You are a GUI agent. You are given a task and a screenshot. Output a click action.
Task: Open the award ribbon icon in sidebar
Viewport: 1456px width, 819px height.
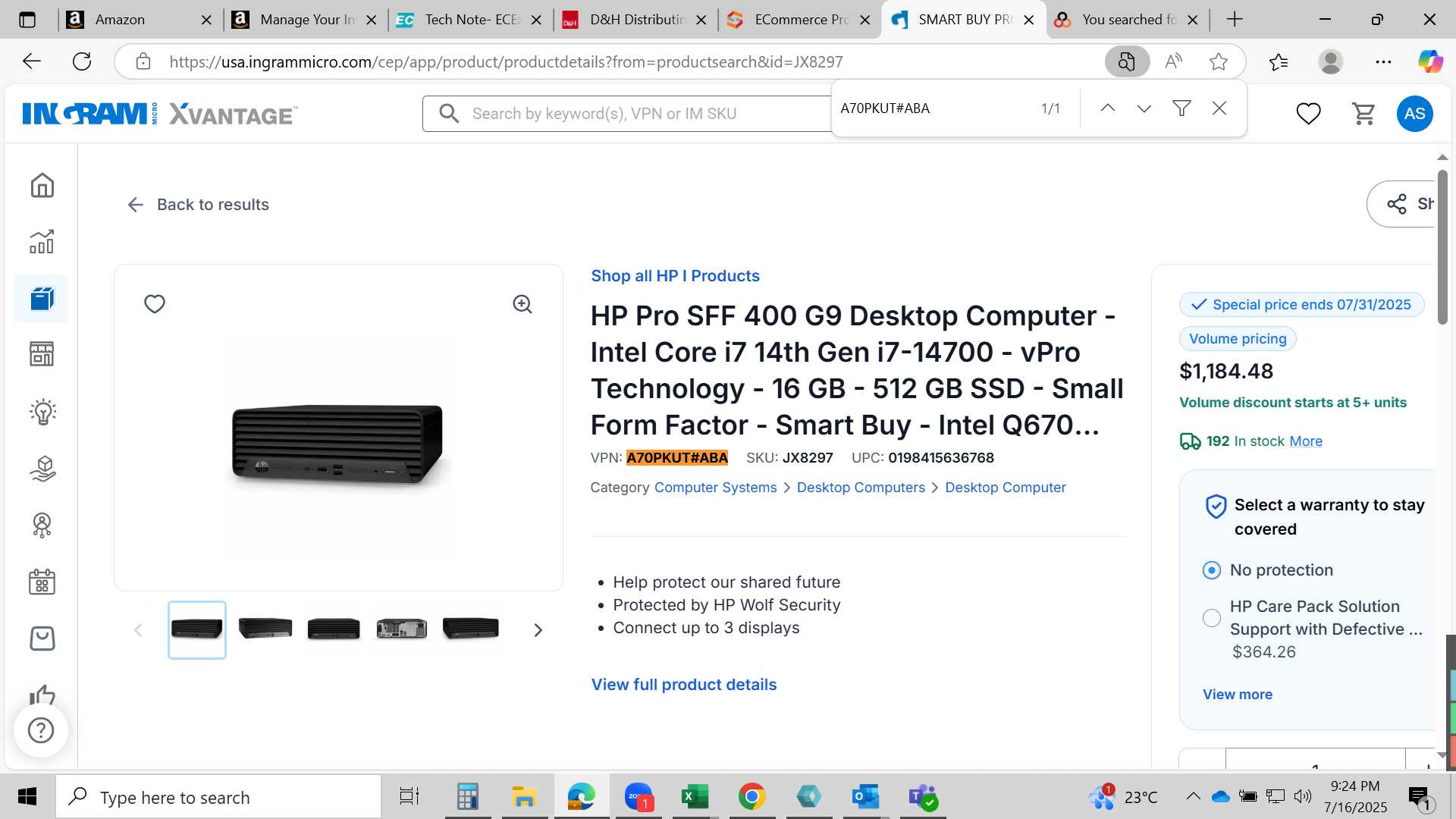click(42, 525)
